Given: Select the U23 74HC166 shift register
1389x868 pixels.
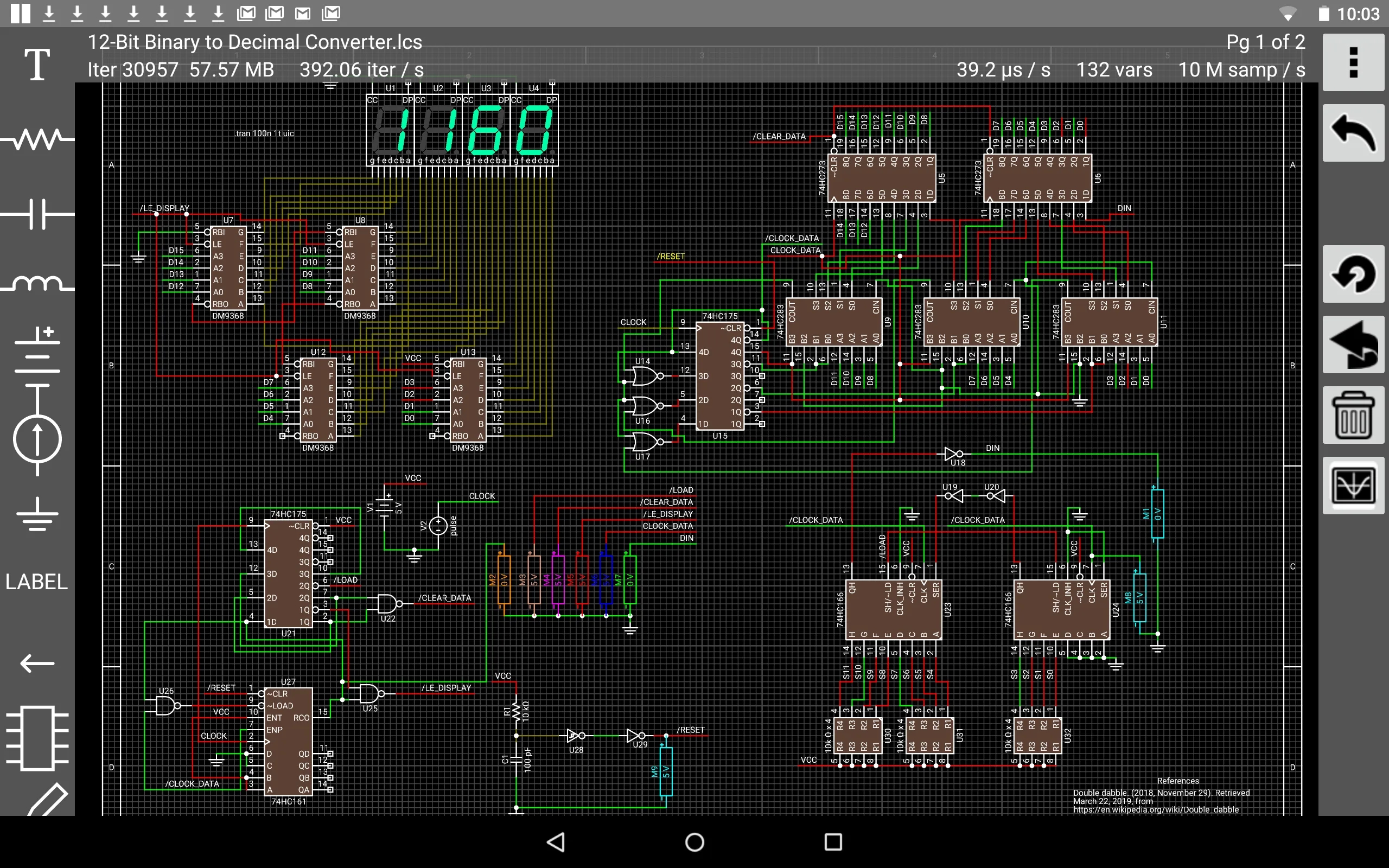Looking at the screenshot, I should coord(894,610).
